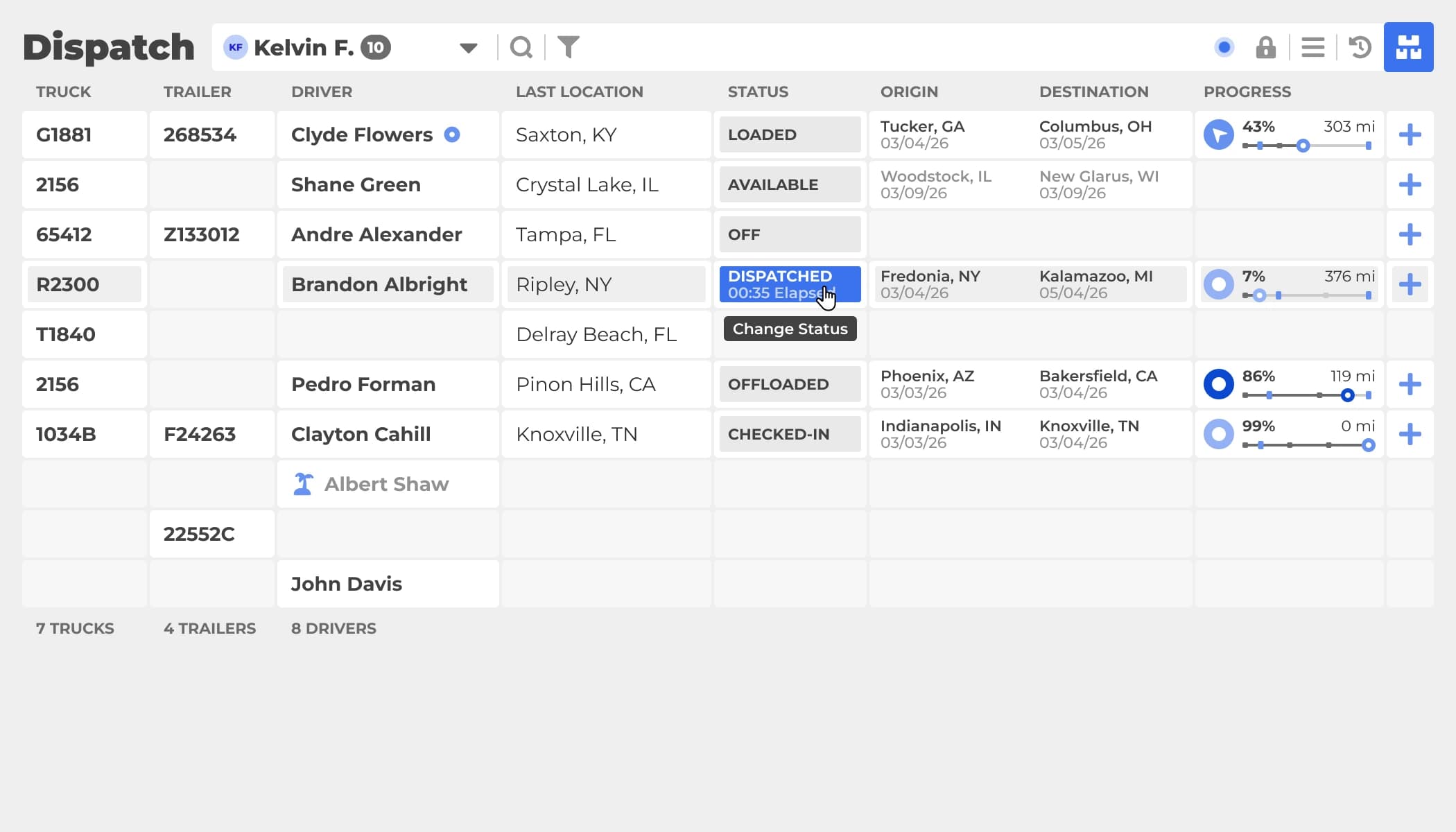Open the history clock icon
1456x832 pixels.
pyautogui.click(x=1360, y=47)
